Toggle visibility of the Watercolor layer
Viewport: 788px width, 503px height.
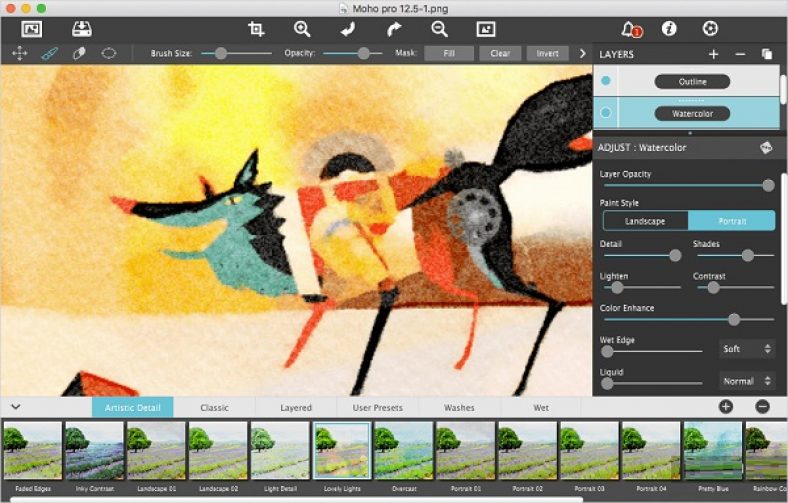pos(606,113)
